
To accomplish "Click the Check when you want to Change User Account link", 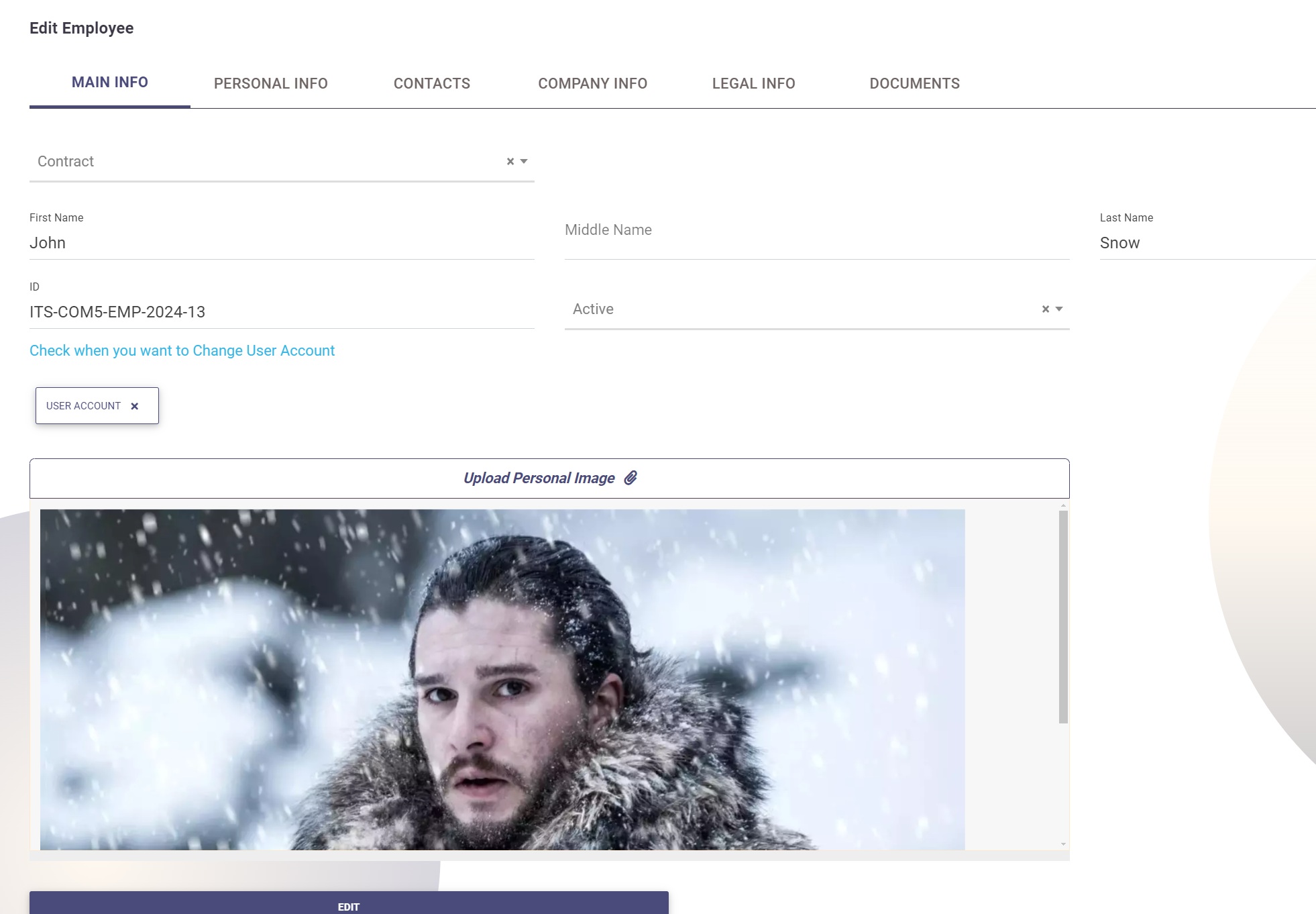I will click(182, 350).
